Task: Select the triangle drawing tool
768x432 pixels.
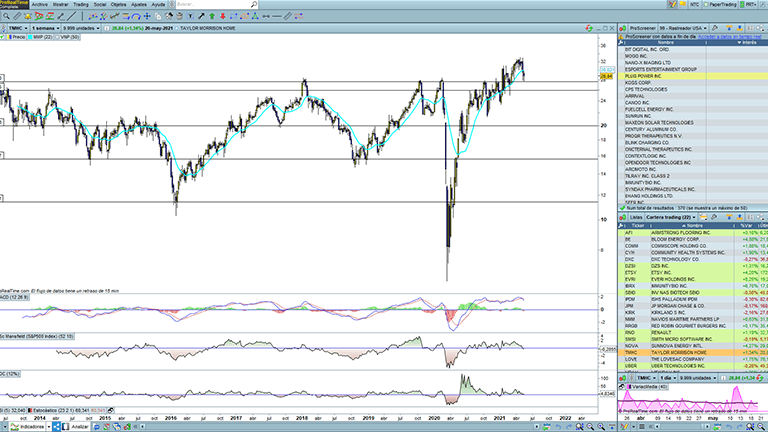Action: (255, 16)
